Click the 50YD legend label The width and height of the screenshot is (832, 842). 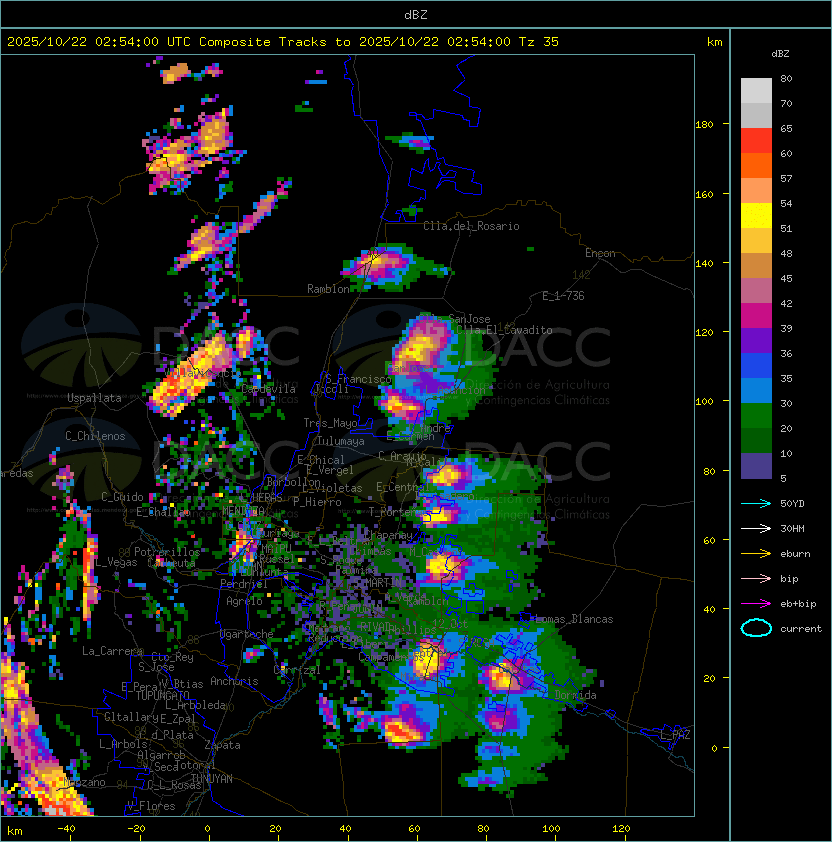792,504
